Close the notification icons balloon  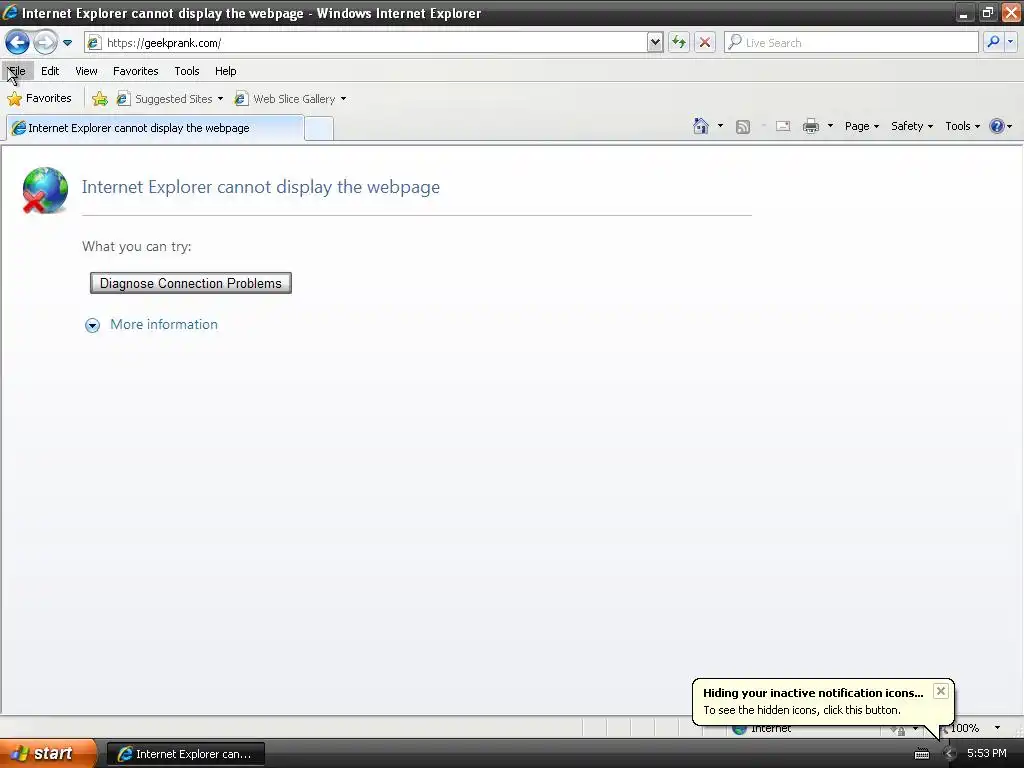[940, 691]
